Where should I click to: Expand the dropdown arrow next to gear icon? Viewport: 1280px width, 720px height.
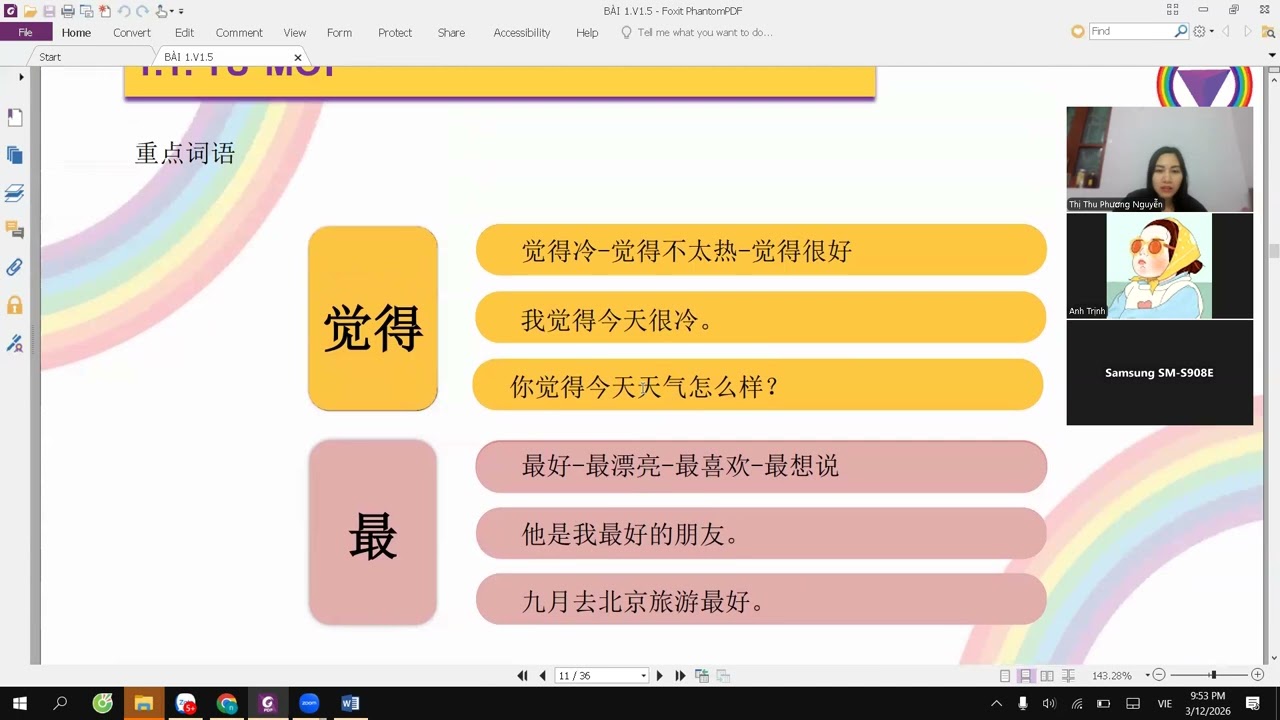tap(1212, 32)
